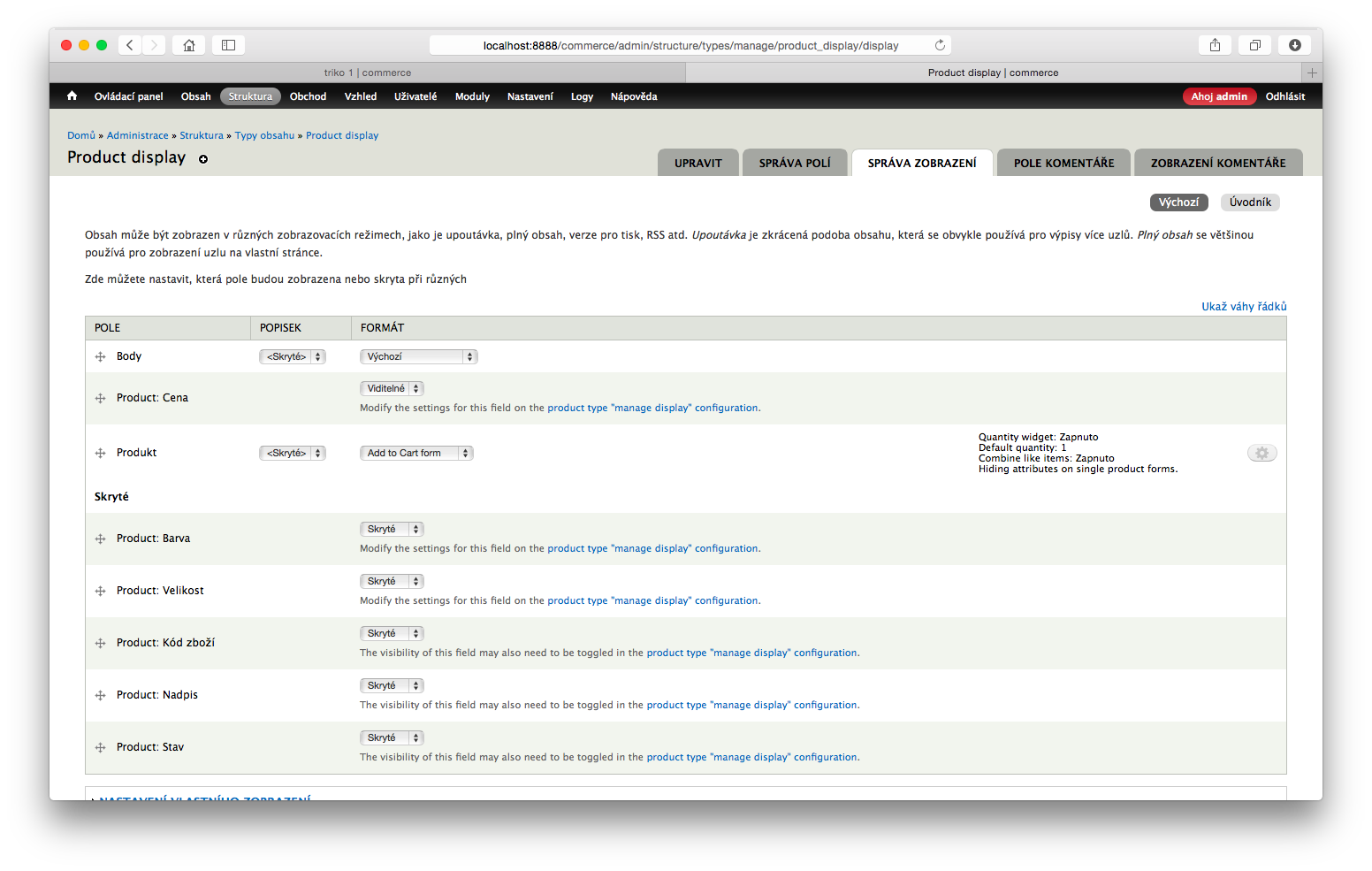Image resolution: width=1372 pixels, height=871 pixels.
Task: Open the Produkt field settings gear
Action: click(1261, 453)
